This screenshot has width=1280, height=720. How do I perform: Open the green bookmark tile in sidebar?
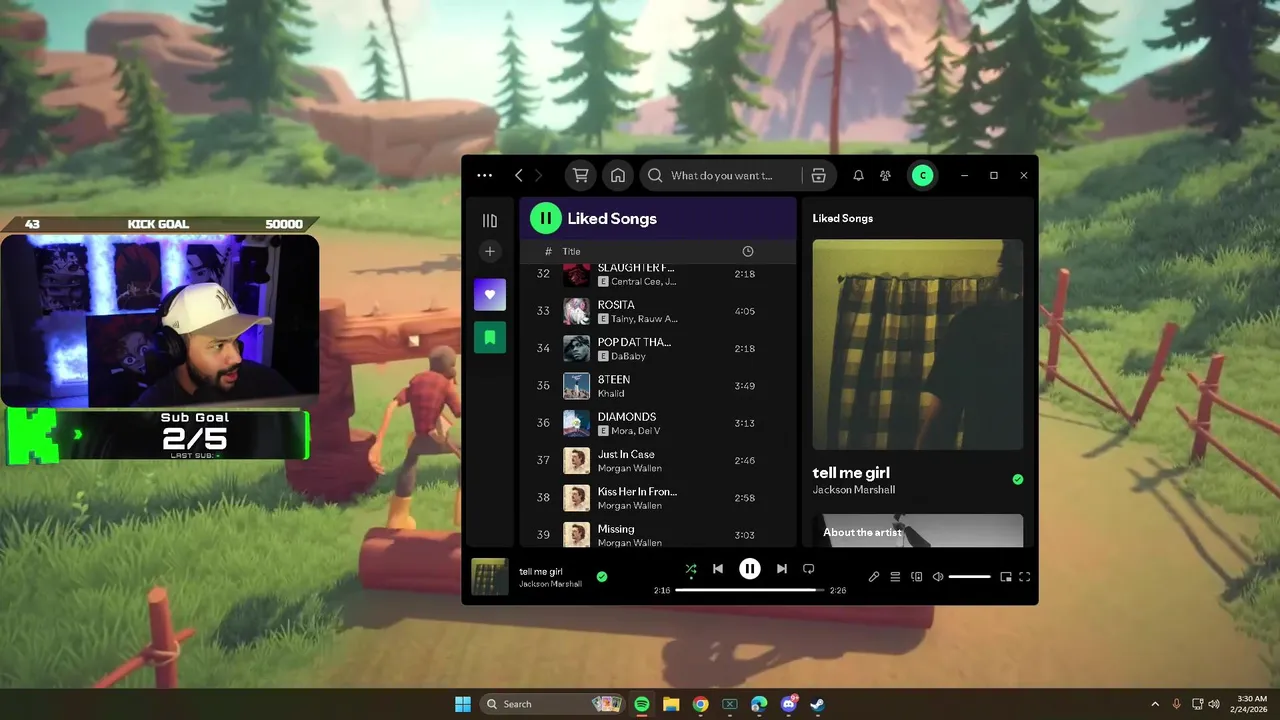tap(490, 337)
